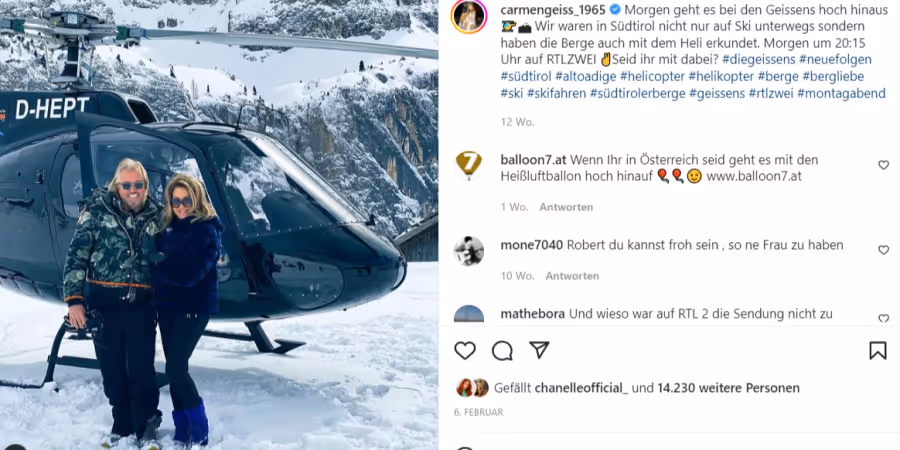
Task: Open mathebora profile avatar
Action: point(469,314)
